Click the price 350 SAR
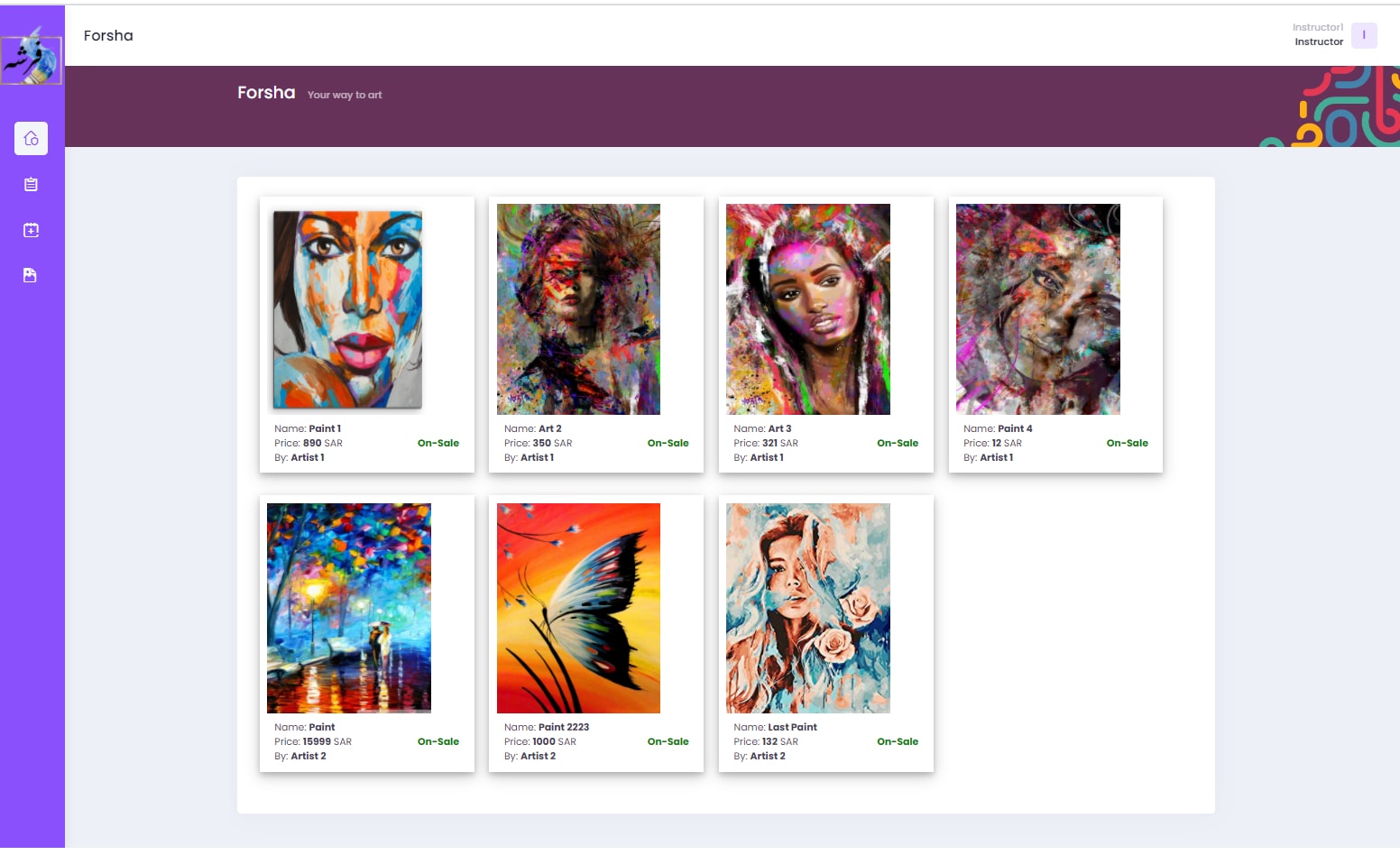 click(539, 443)
